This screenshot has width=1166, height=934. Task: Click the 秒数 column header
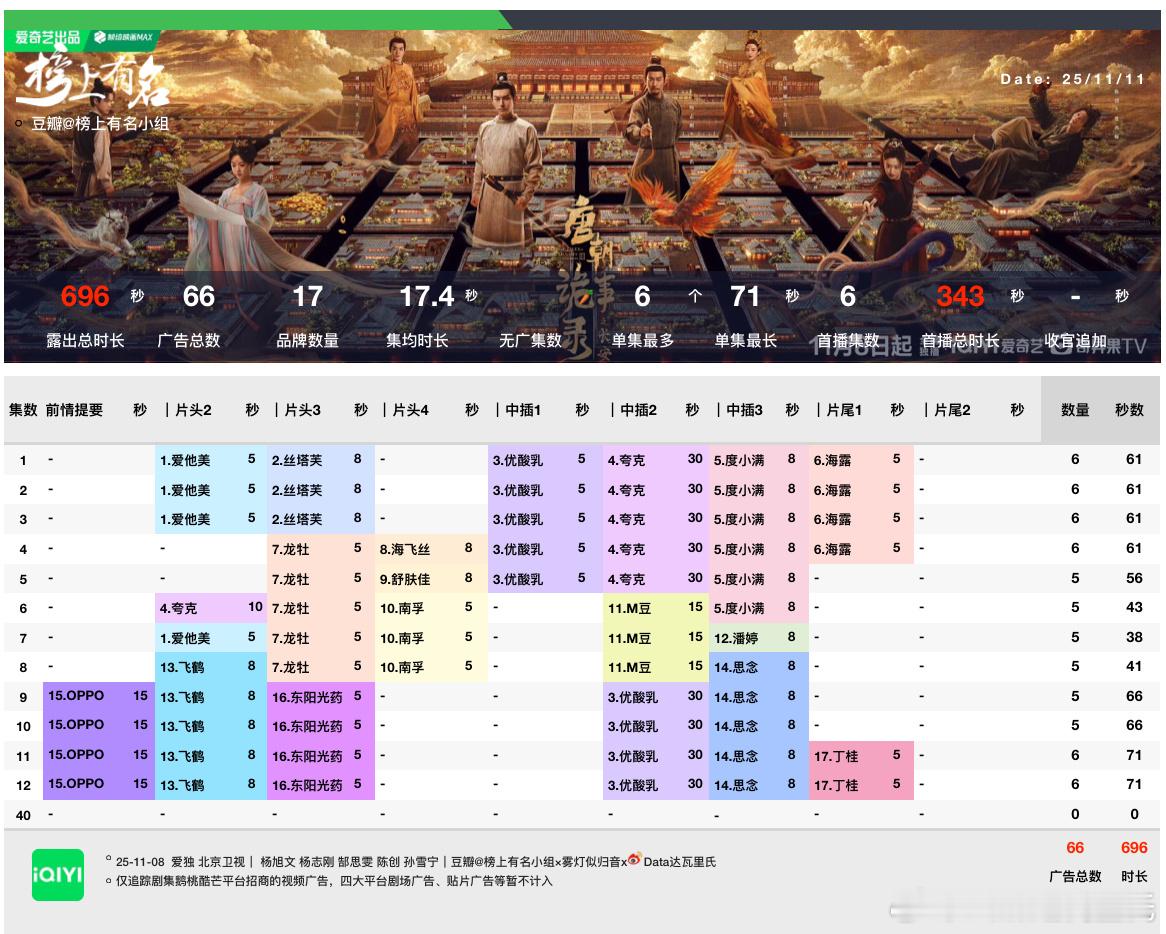tap(1129, 410)
